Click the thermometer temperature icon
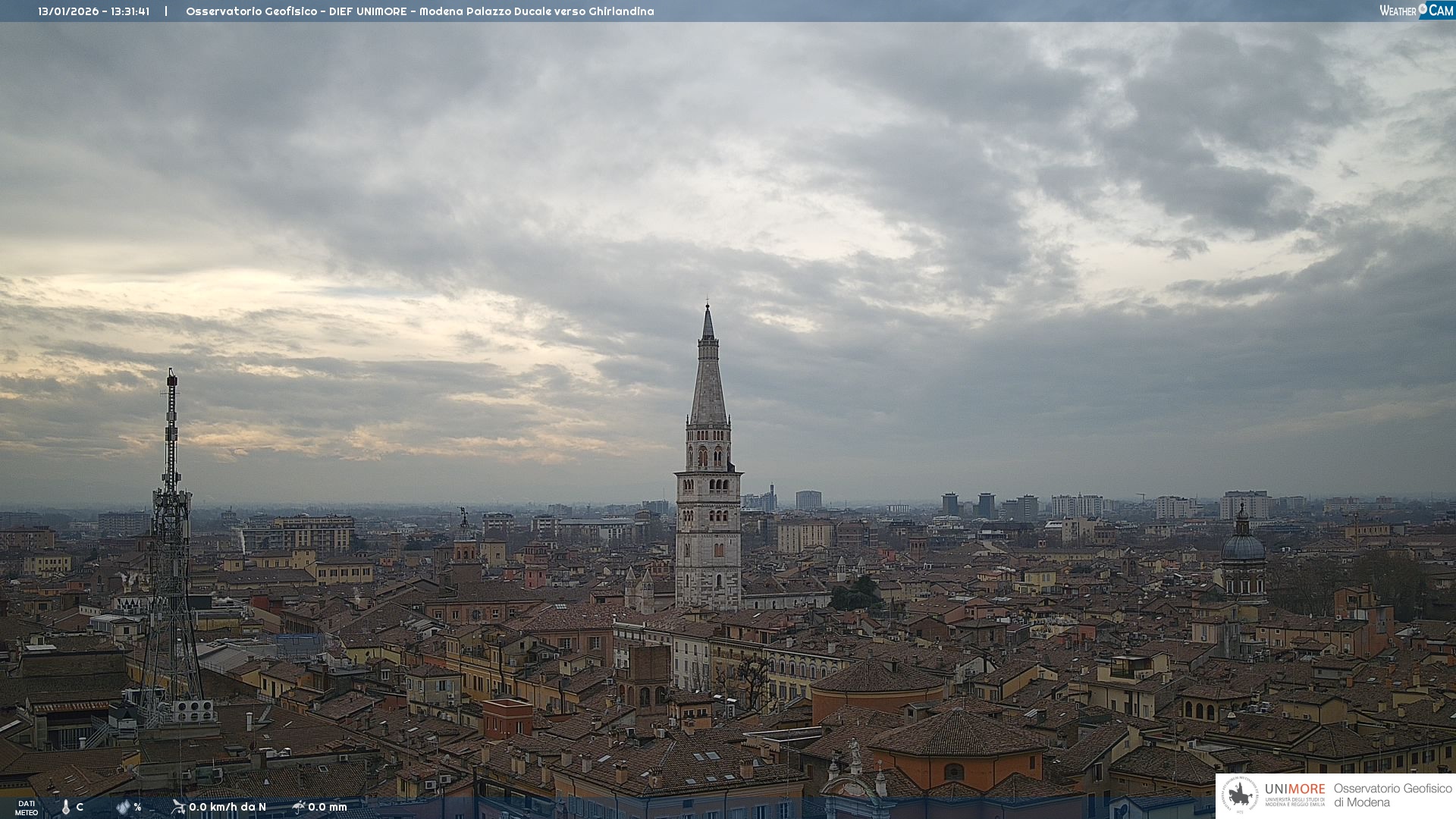The width and height of the screenshot is (1456, 819). [66, 807]
